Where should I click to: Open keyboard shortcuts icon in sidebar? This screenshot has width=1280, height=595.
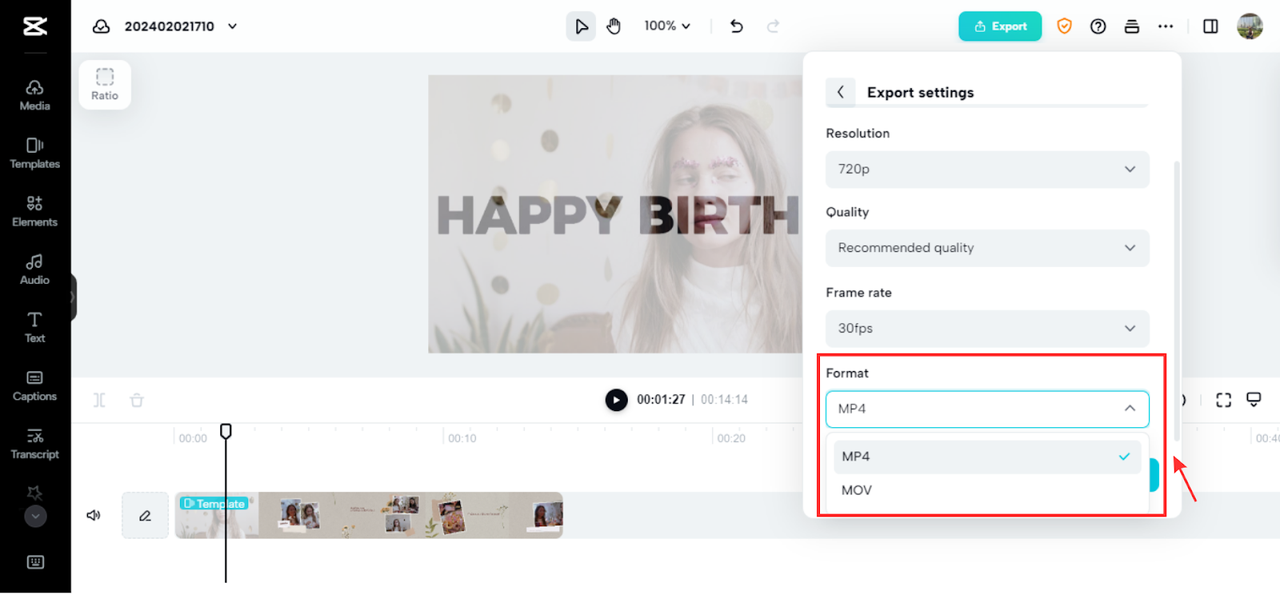coord(35,562)
